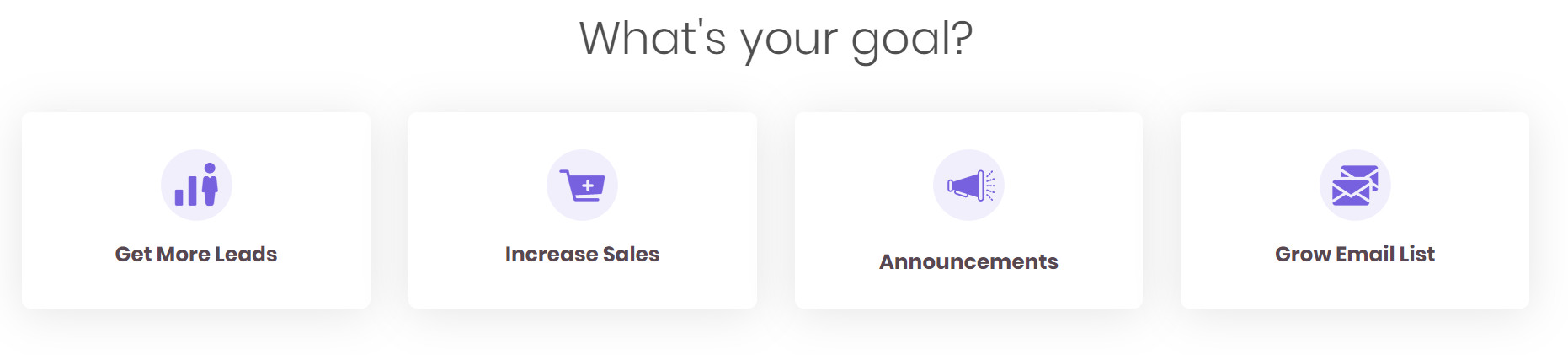Image resolution: width=1568 pixels, height=355 pixels.
Task: Choose the Get More Leads goal card
Action: [196, 210]
